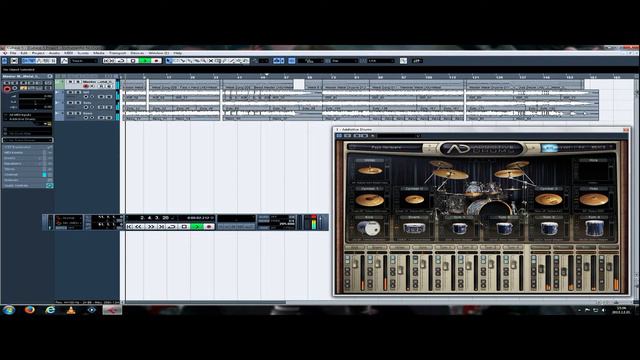Open the Project menu
The image size is (640, 360).
click(38, 53)
